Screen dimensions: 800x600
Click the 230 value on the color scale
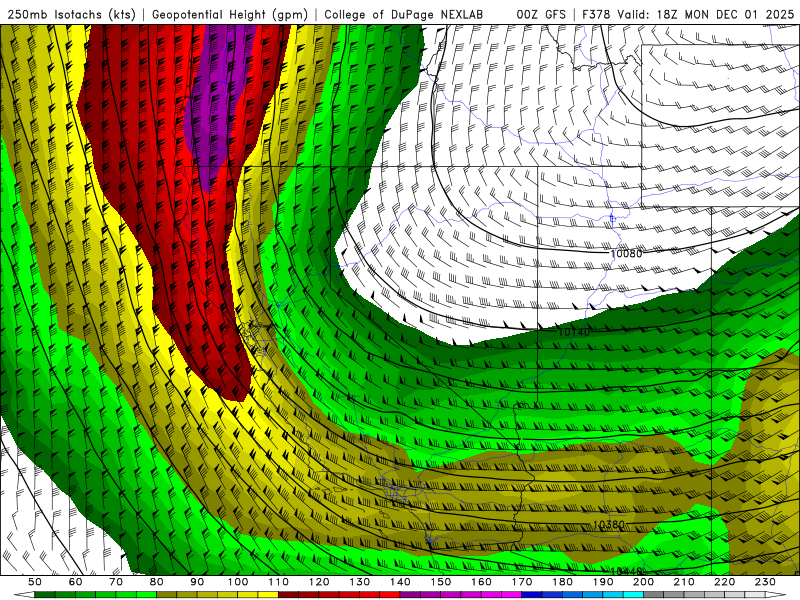765,582
